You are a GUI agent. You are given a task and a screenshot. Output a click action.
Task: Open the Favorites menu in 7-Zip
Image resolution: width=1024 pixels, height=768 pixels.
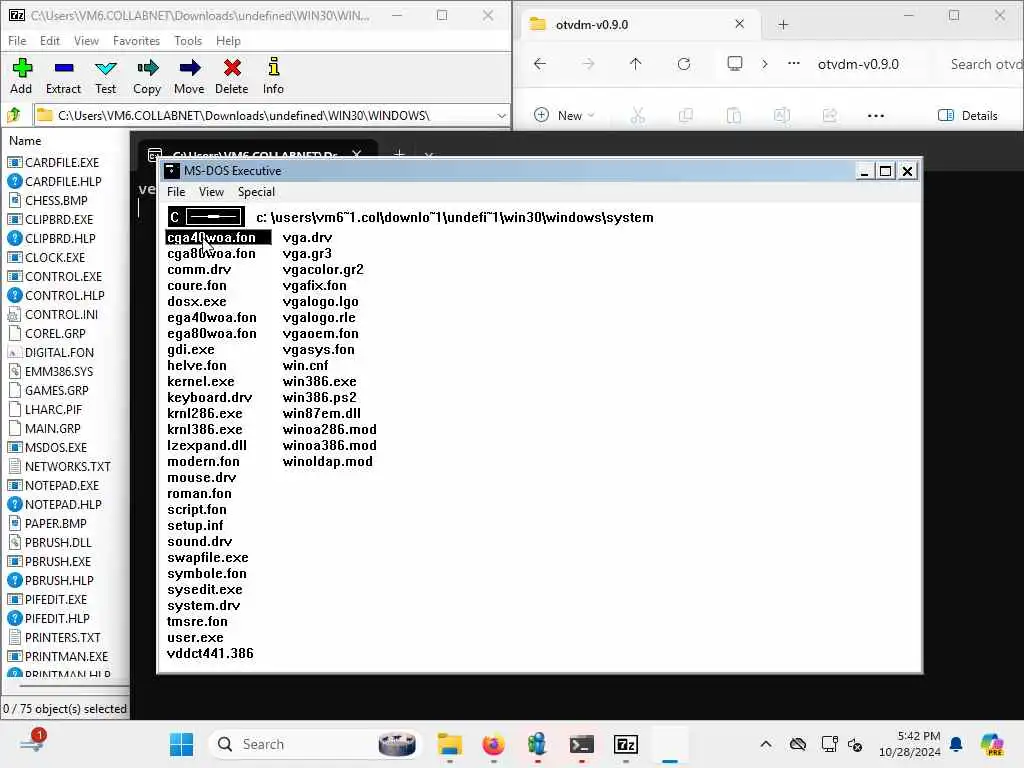coord(136,40)
